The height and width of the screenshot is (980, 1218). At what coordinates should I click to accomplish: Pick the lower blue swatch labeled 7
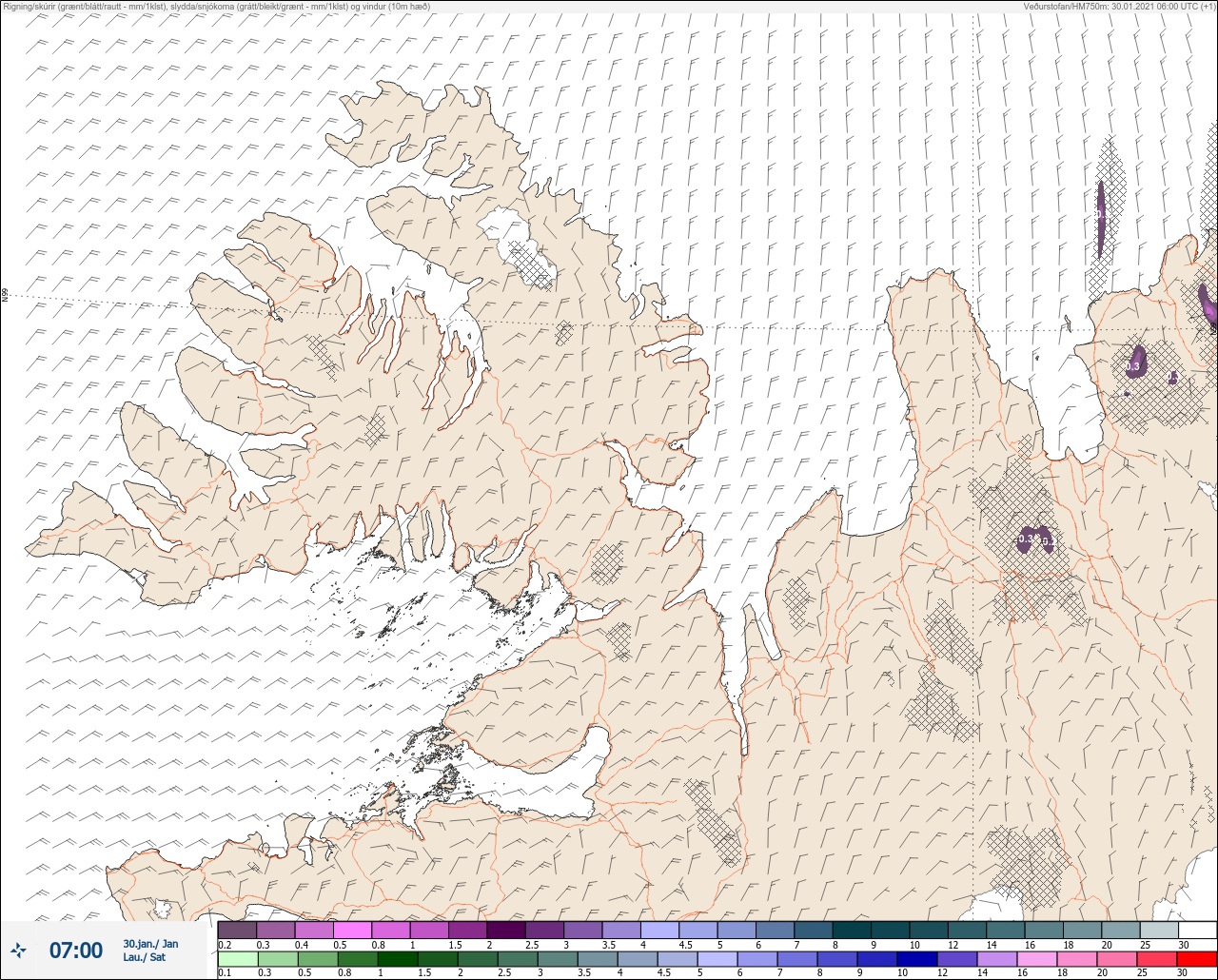pos(796,958)
